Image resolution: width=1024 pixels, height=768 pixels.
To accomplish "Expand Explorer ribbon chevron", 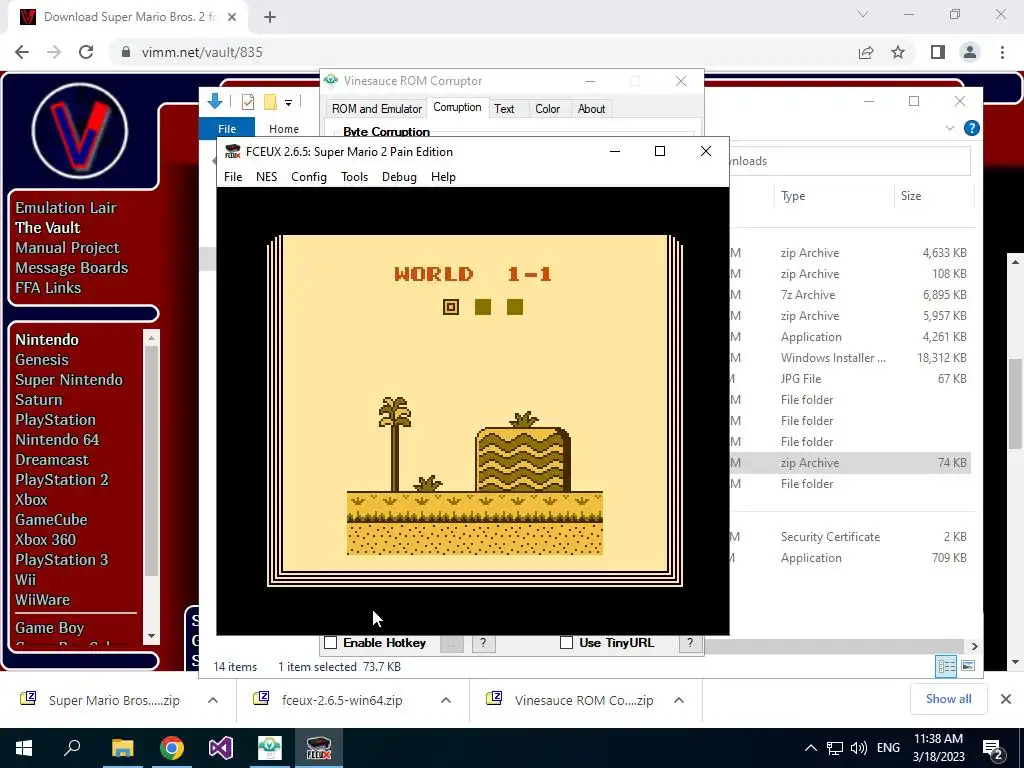I will point(950,128).
